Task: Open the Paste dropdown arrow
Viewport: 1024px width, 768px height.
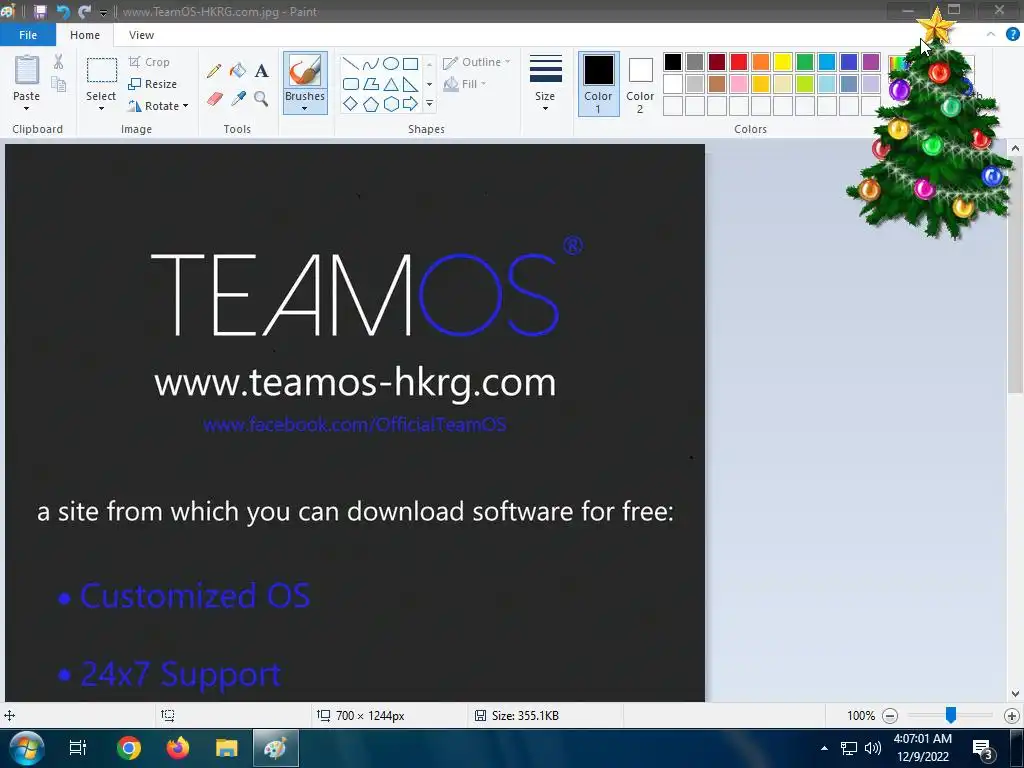Action: 27,108
